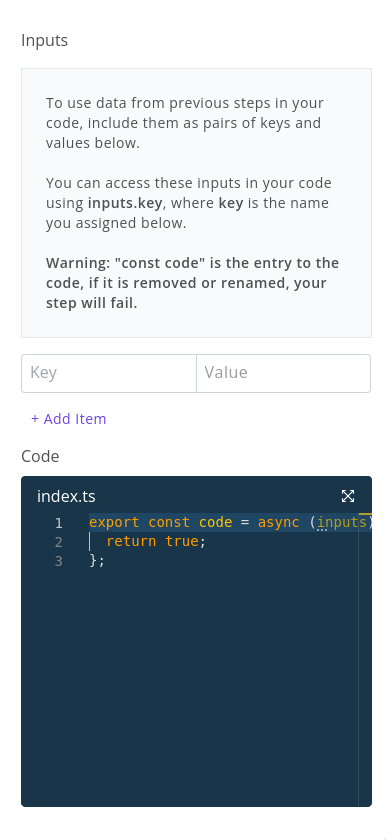The width and height of the screenshot is (386, 840).
Task: Click line number 1 in the gutter
Action: click(x=58, y=523)
